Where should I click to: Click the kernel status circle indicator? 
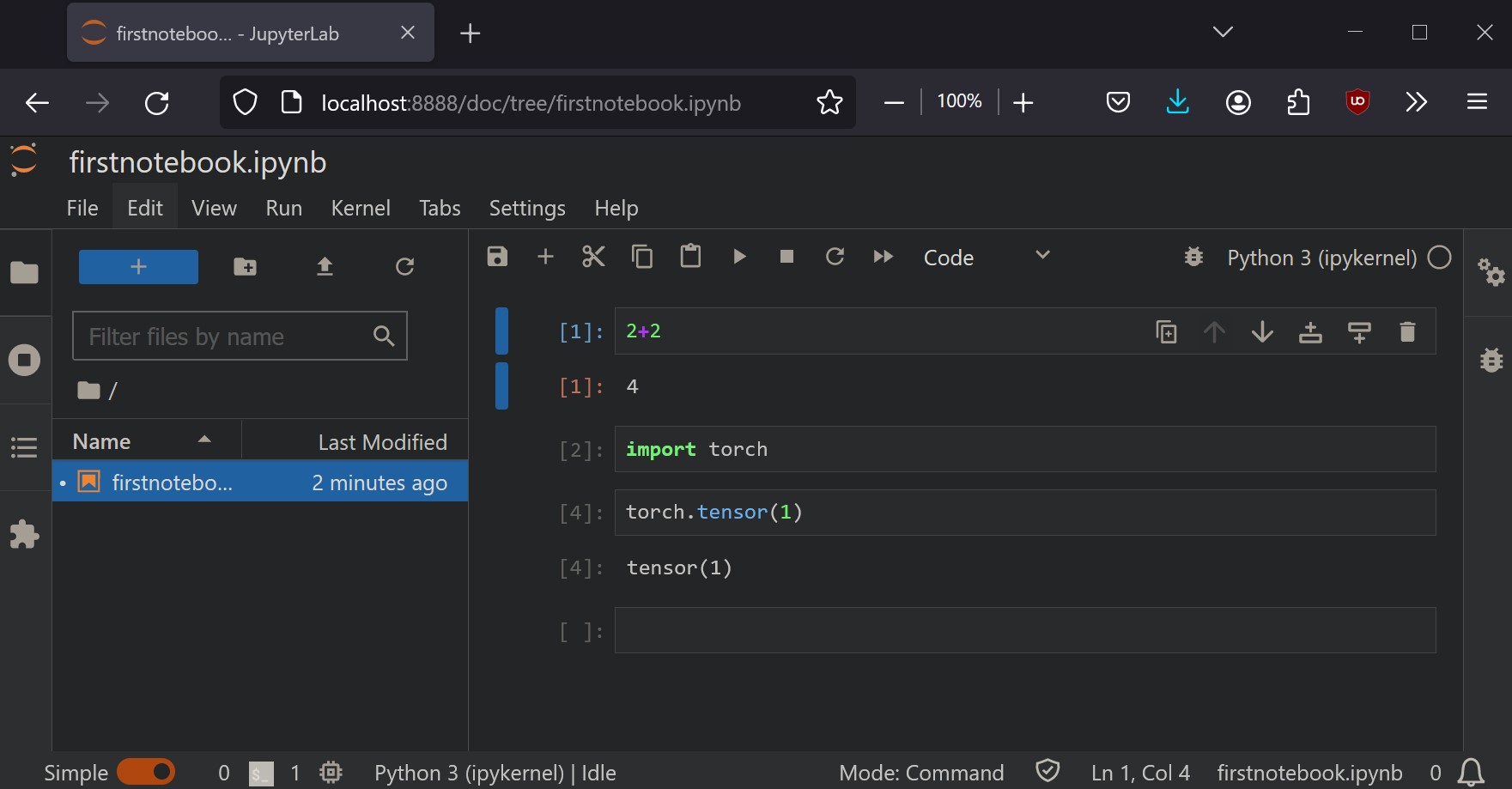coord(1440,257)
